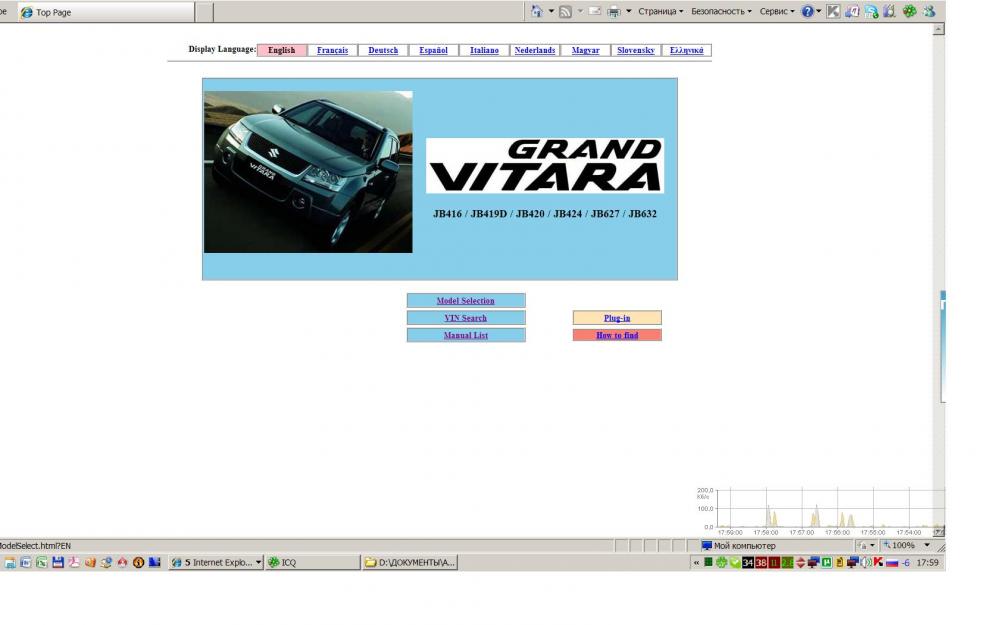Screen dimensions: 1000x625
Task: Click the orange How to find button
Action: pos(617,336)
